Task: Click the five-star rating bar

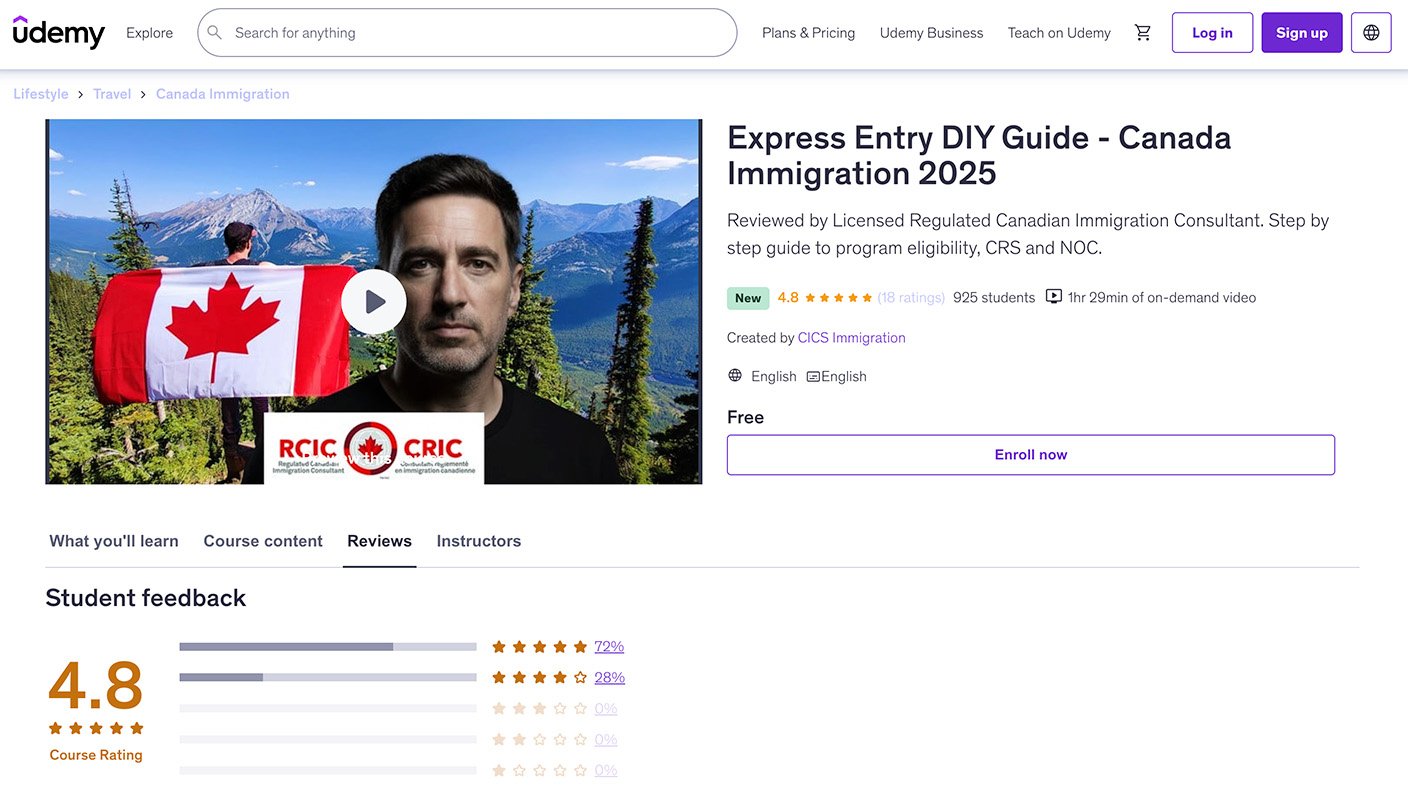Action: (x=328, y=647)
